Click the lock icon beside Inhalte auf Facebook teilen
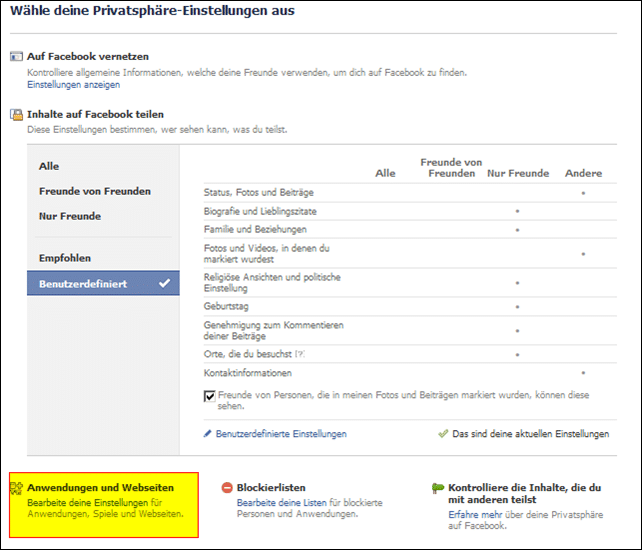Image resolution: width=642 pixels, height=550 pixels. tap(16, 115)
